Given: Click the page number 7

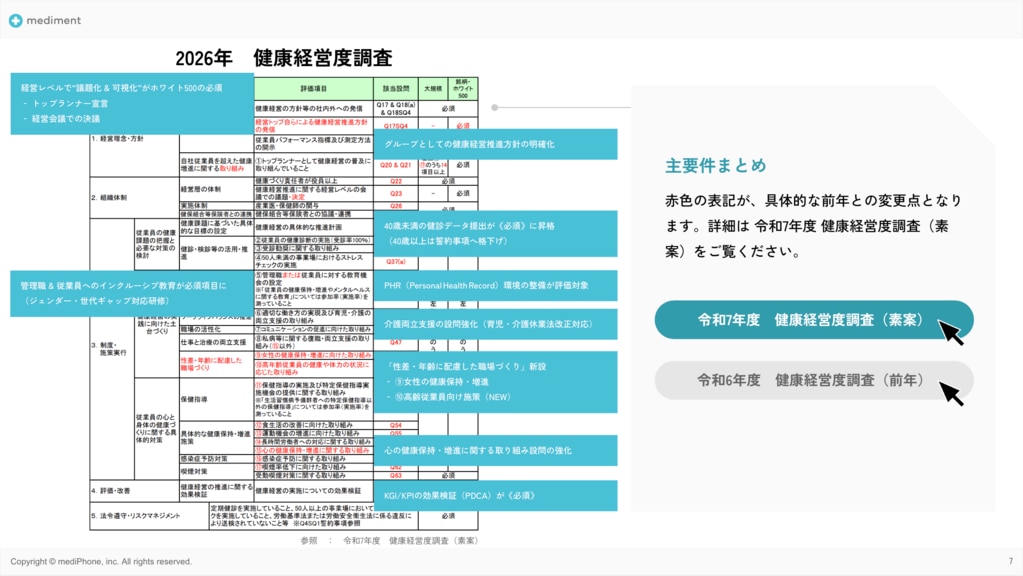Looking at the screenshot, I should pos(1011,562).
